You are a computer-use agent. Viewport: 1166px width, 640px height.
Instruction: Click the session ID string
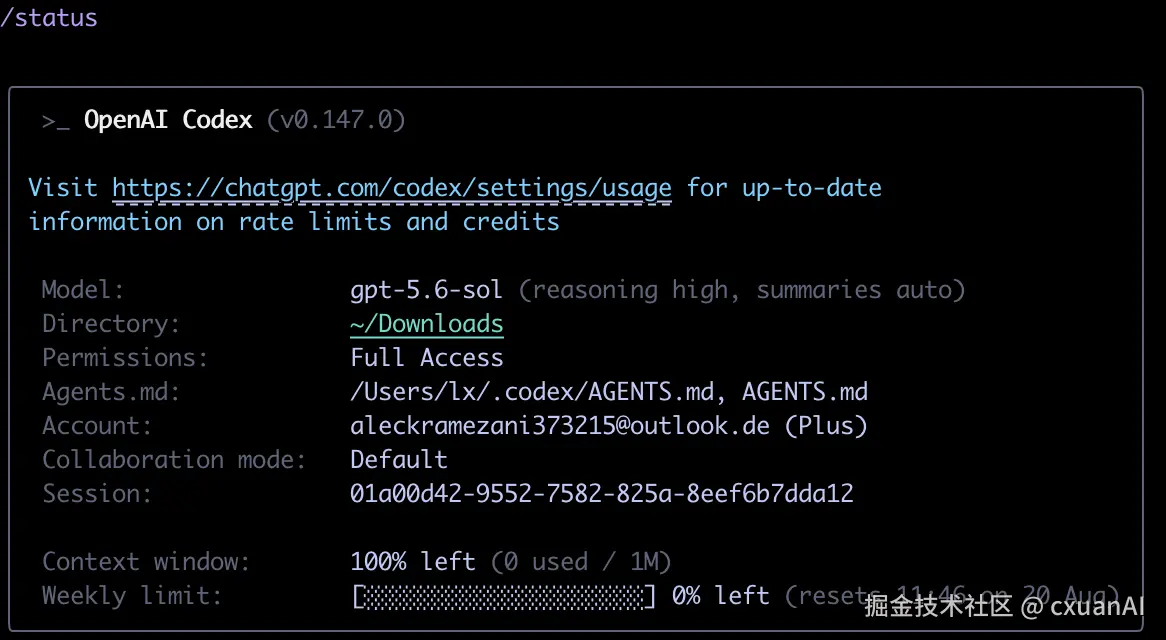coord(602,494)
